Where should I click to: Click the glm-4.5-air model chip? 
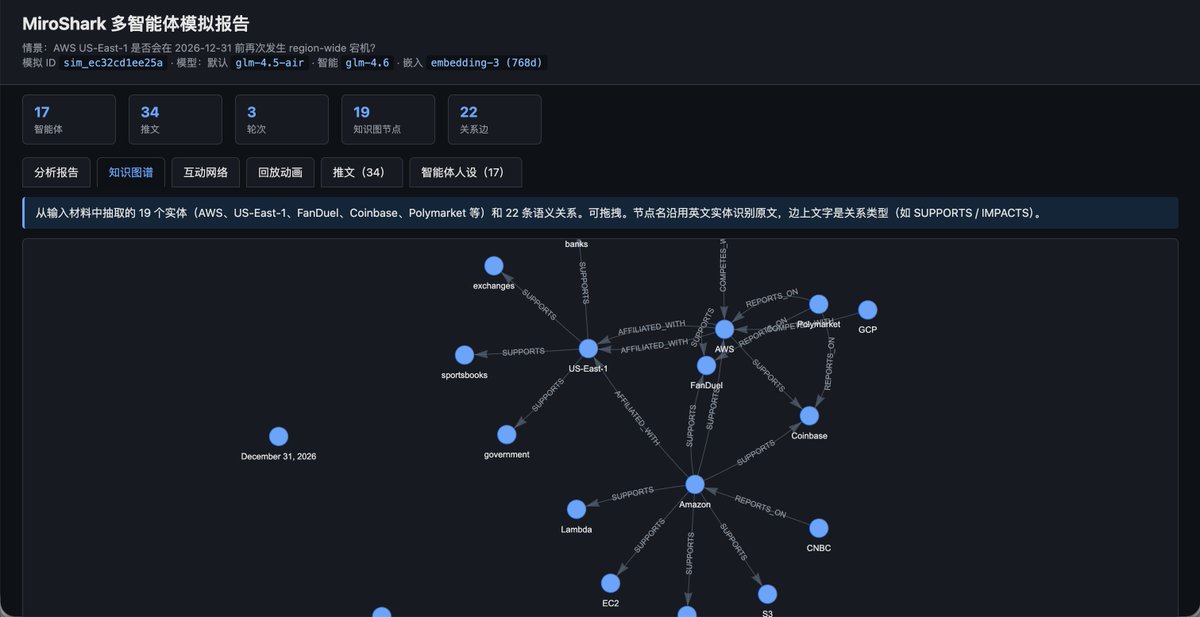[270, 62]
